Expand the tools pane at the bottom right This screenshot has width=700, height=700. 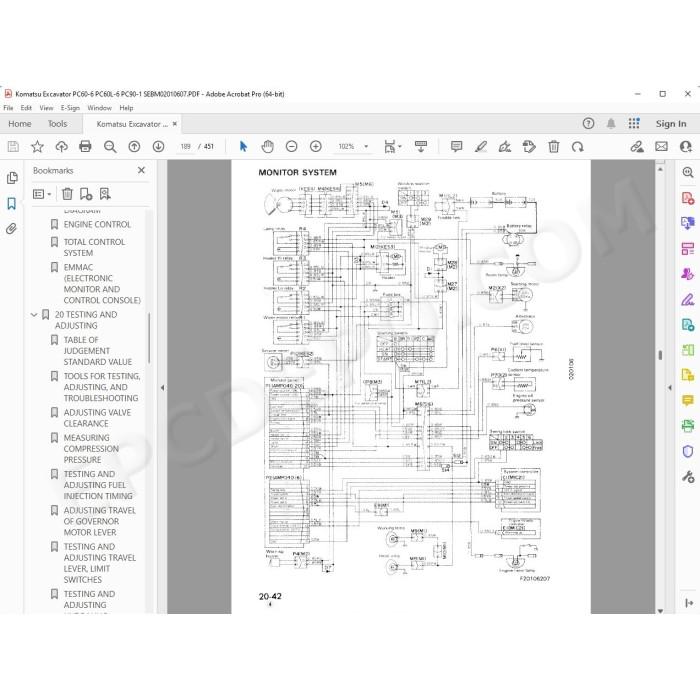point(688,603)
